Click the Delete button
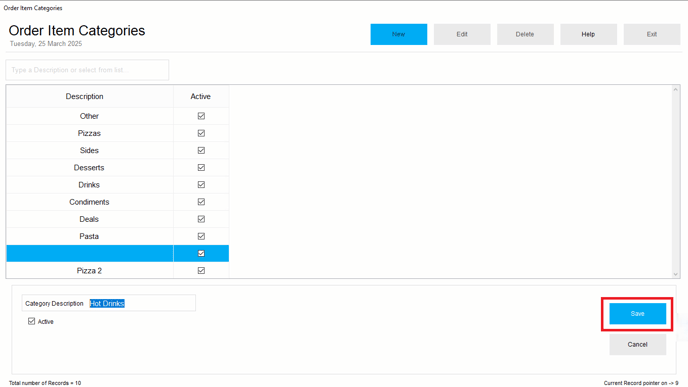The height and width of the screenshot is (387, 688). (x=525, y=34)
